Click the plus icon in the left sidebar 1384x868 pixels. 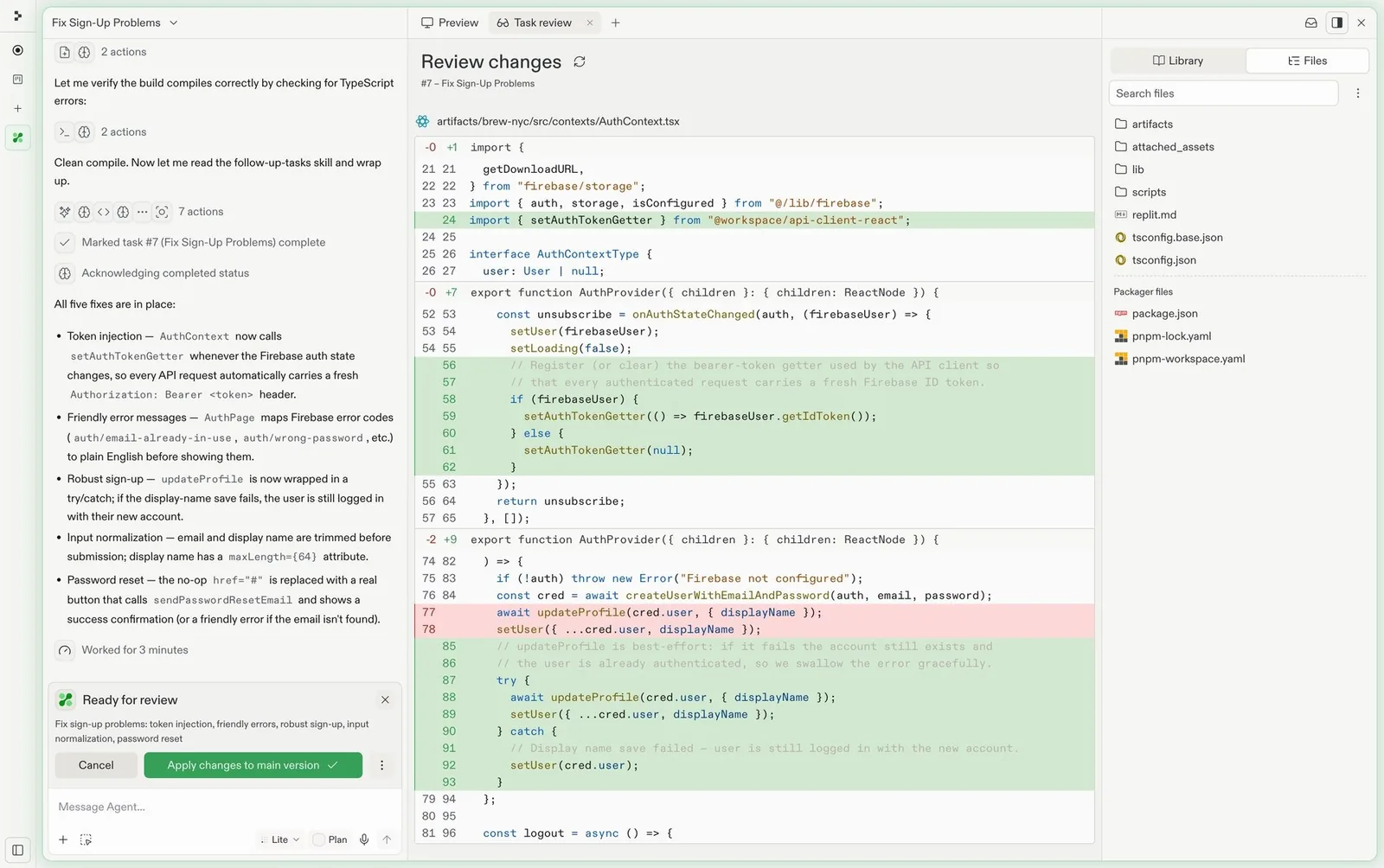[x=17, y=108]
